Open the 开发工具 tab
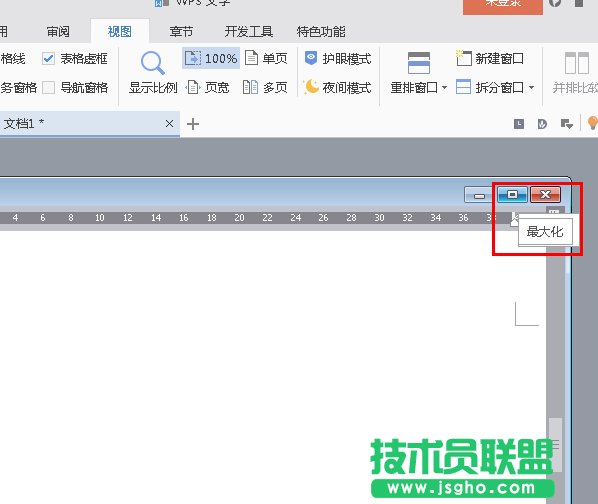 (249, 31)
